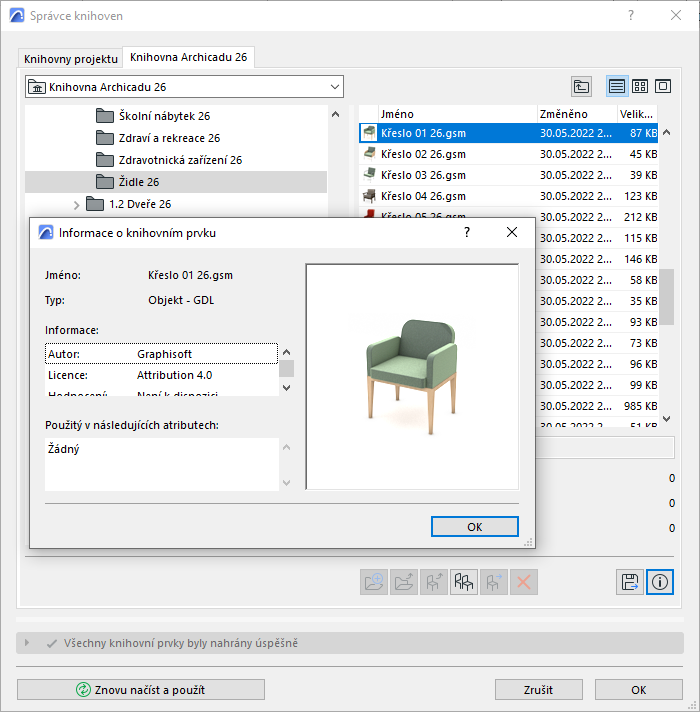Screen dimensions: 700x712
Task: Click OK in the info dialog
Action: 475,527
